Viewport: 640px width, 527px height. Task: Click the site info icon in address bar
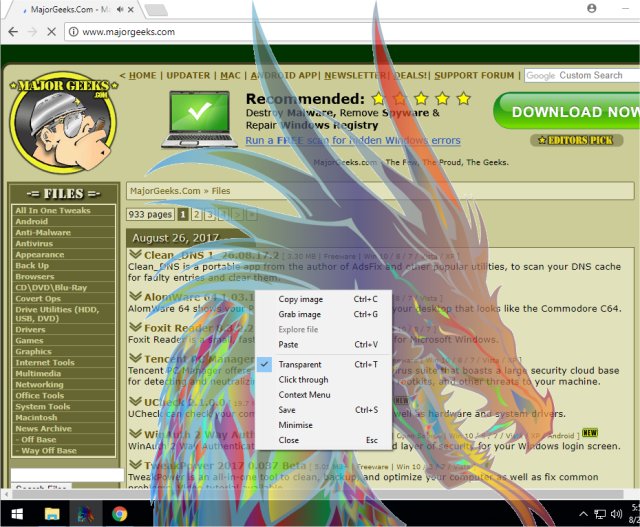tap(73, 32)
